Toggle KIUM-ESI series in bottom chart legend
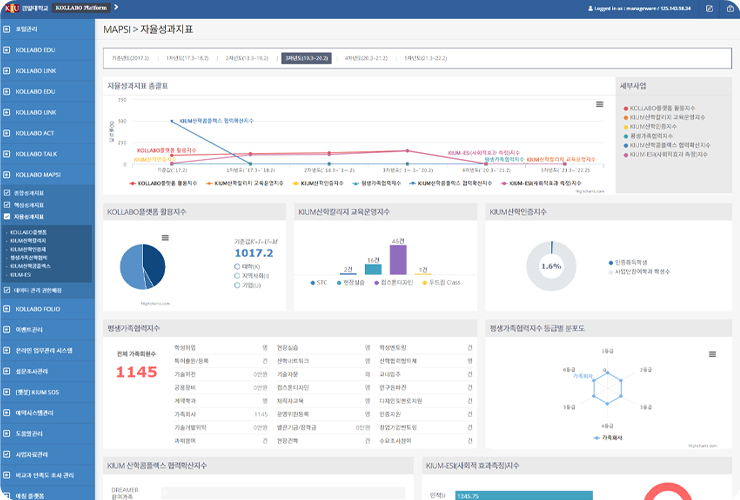The image size is (740, 500). click(x=541, y=183)
